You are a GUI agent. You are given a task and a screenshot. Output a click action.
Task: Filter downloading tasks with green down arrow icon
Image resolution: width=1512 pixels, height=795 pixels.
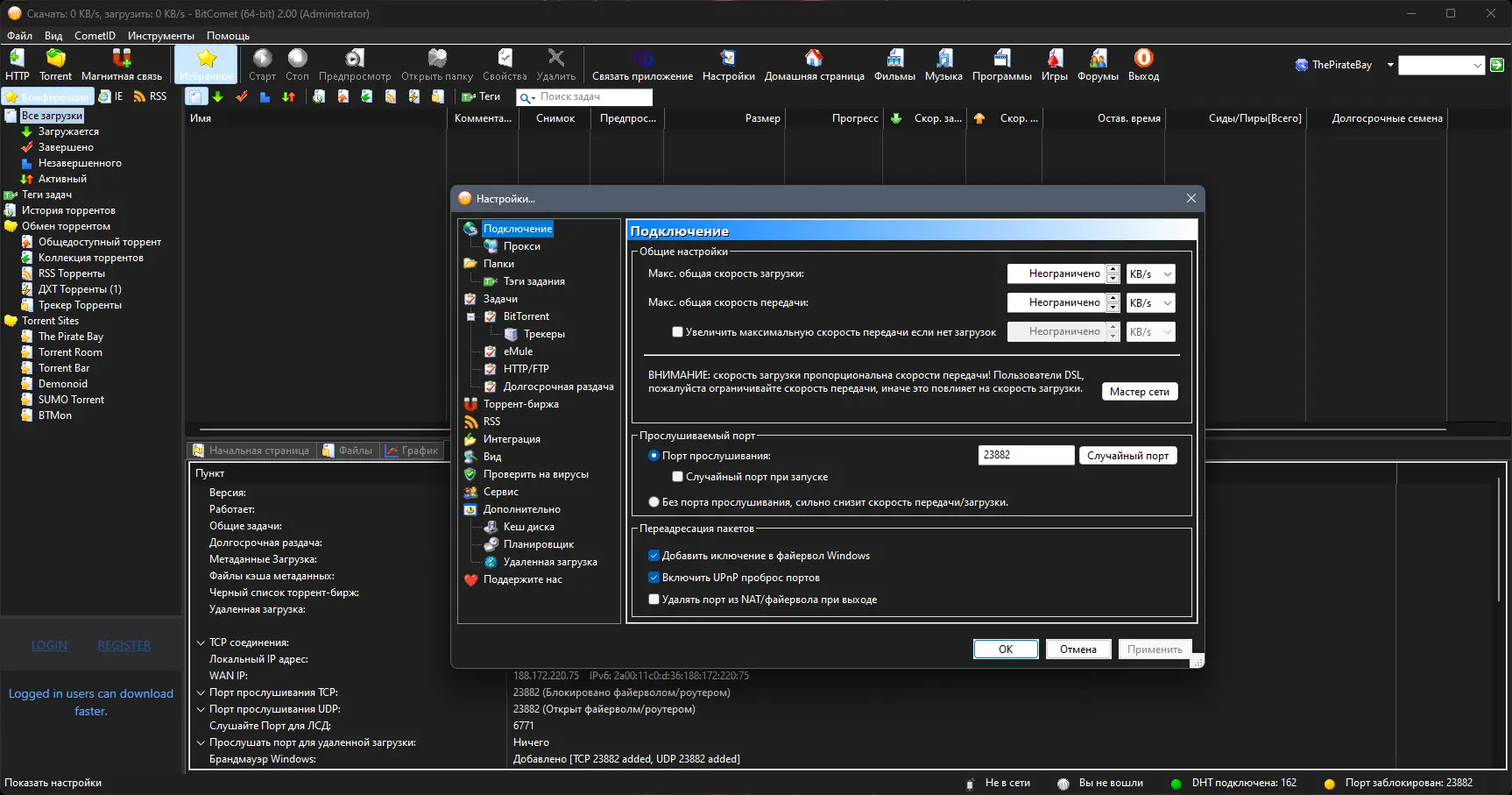[218, 96]
